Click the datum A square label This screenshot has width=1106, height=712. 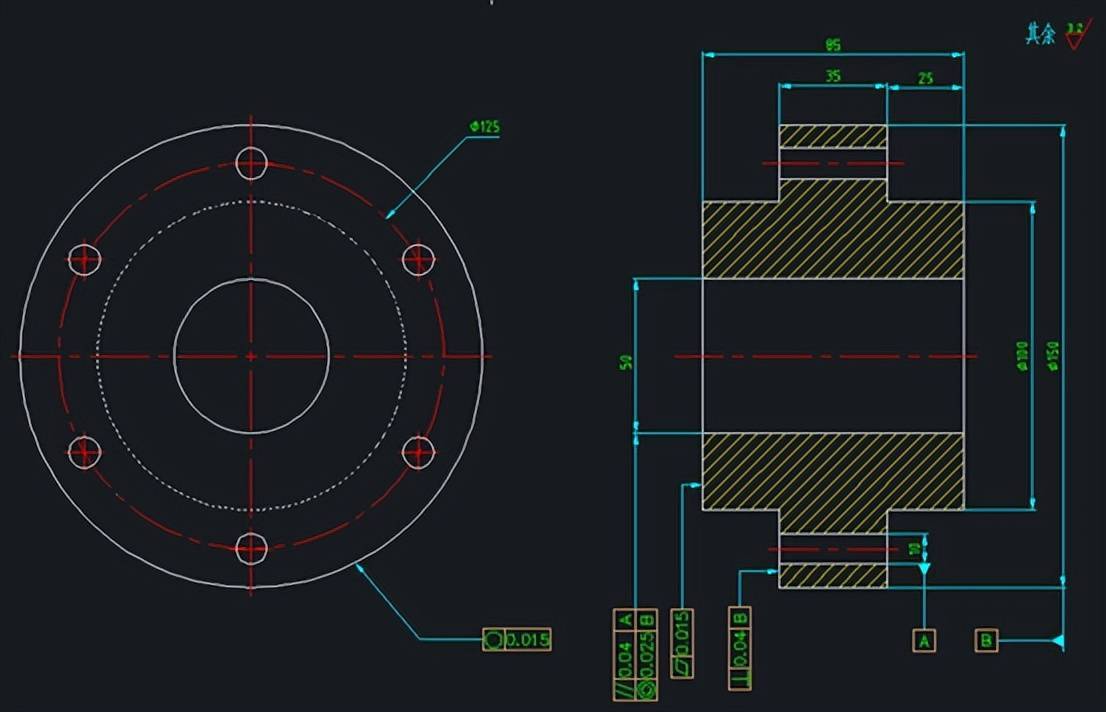[924, 641]
